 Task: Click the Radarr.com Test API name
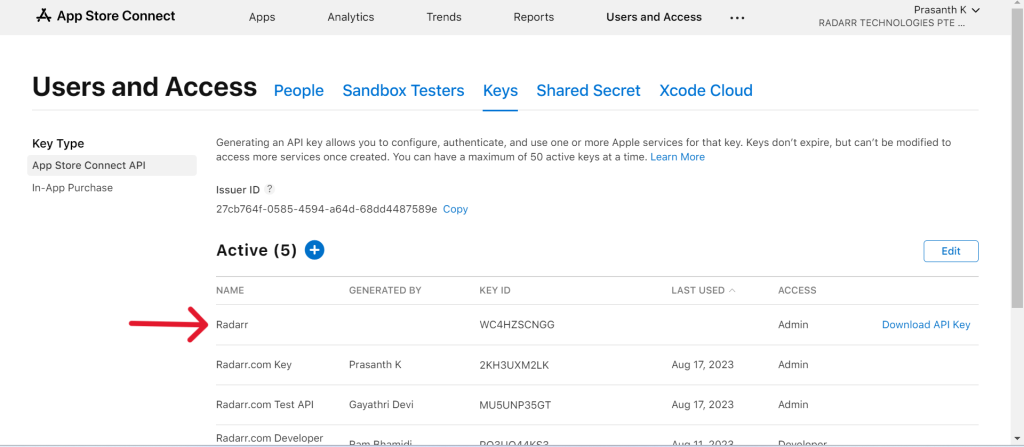[x=264, y=405]
